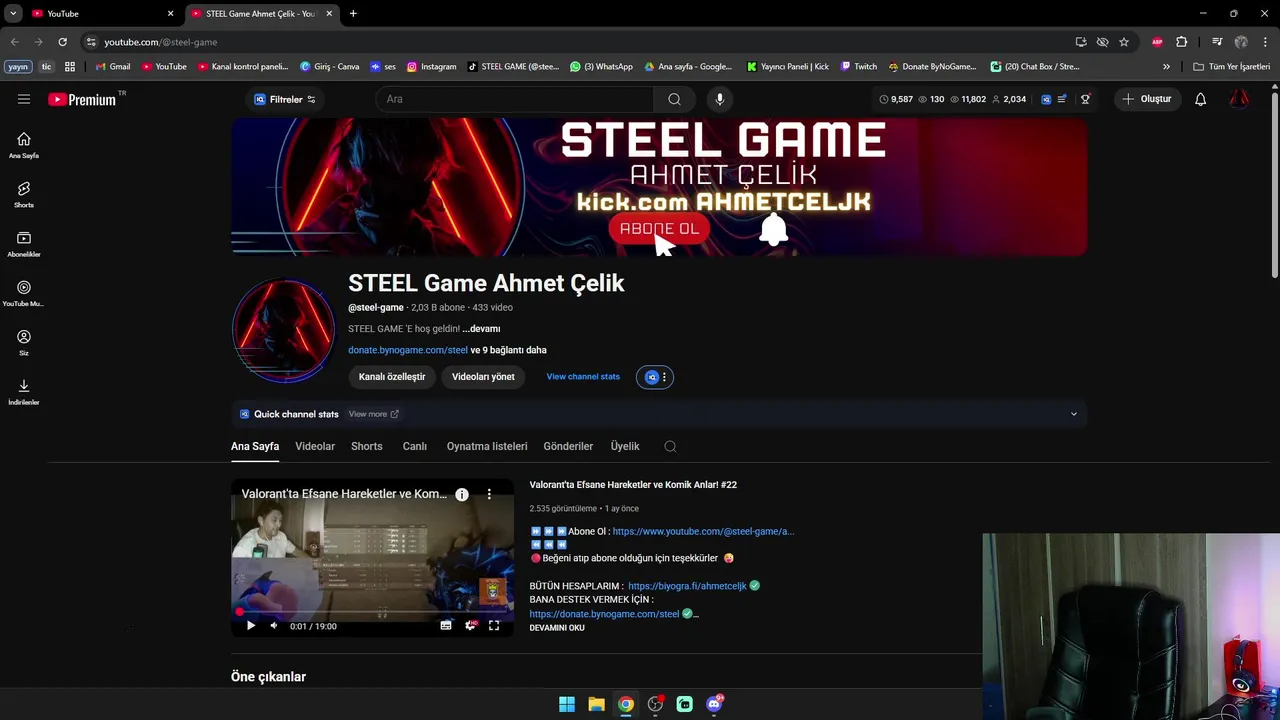Open the three-dot menu on the video player
The width and height of the screenshot is (1280, 720).
[x=489, y=494]
